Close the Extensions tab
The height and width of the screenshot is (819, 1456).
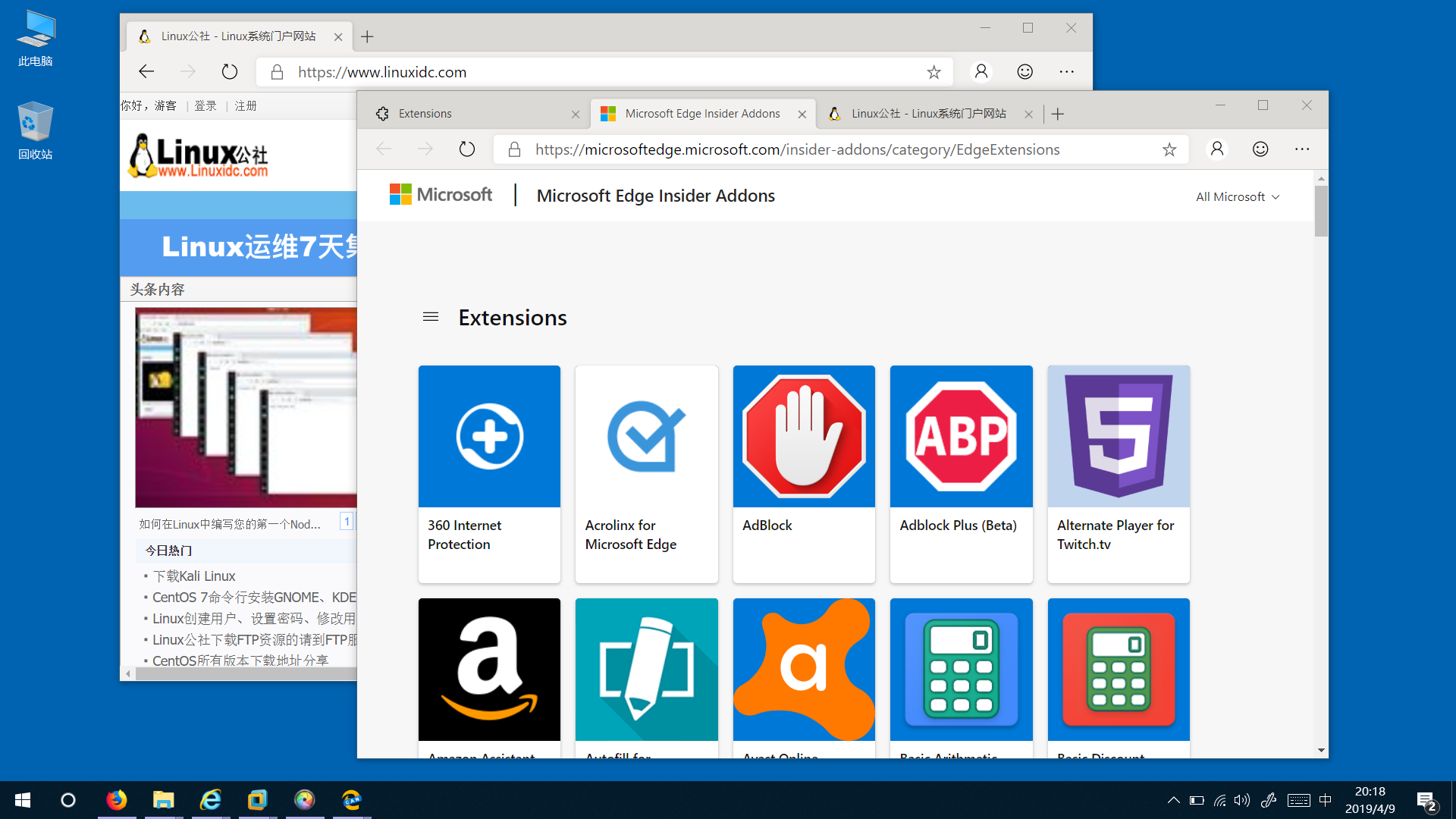pyautogui.click(x=576, y=115)
